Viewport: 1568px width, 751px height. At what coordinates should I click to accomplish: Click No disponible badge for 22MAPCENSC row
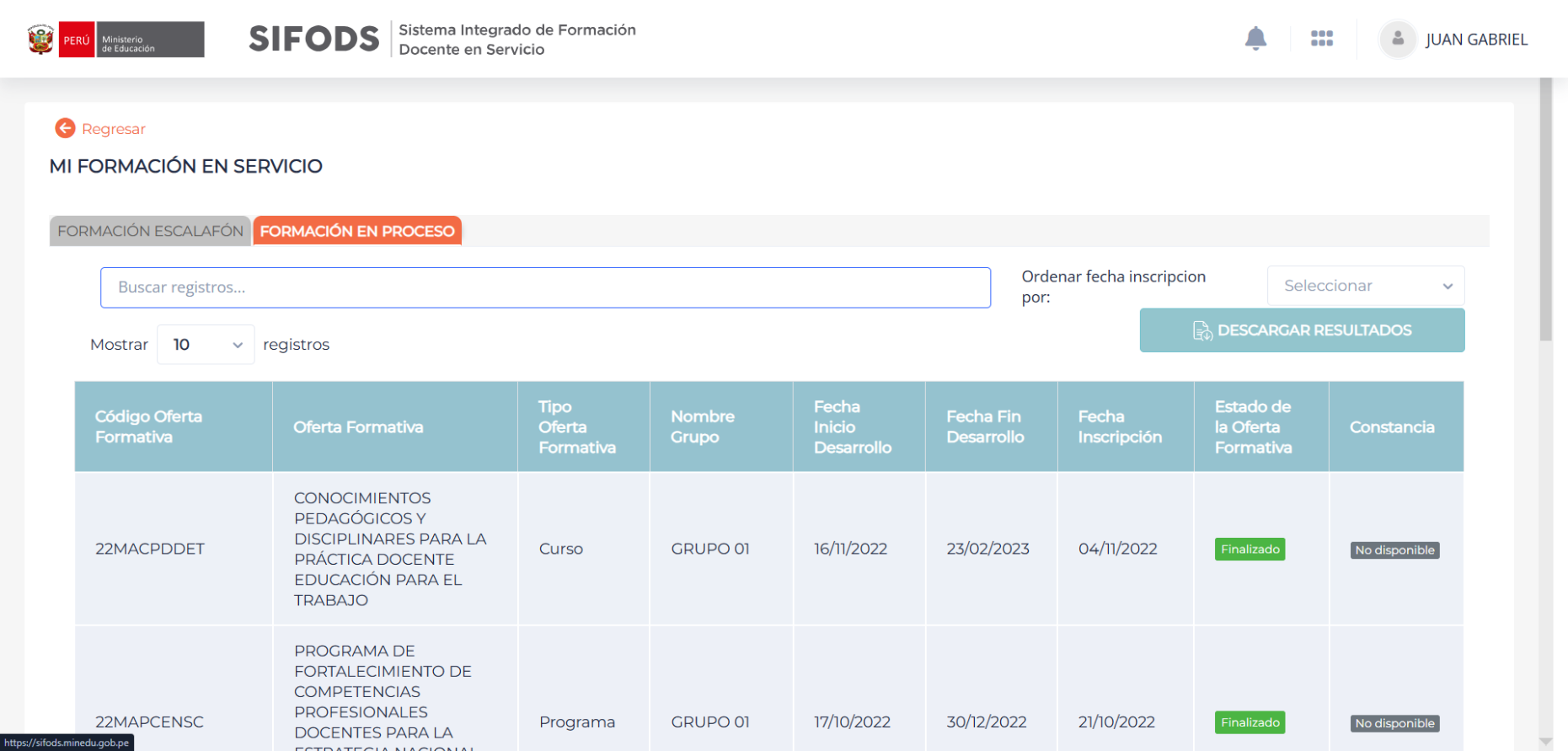pos(1394,723)
